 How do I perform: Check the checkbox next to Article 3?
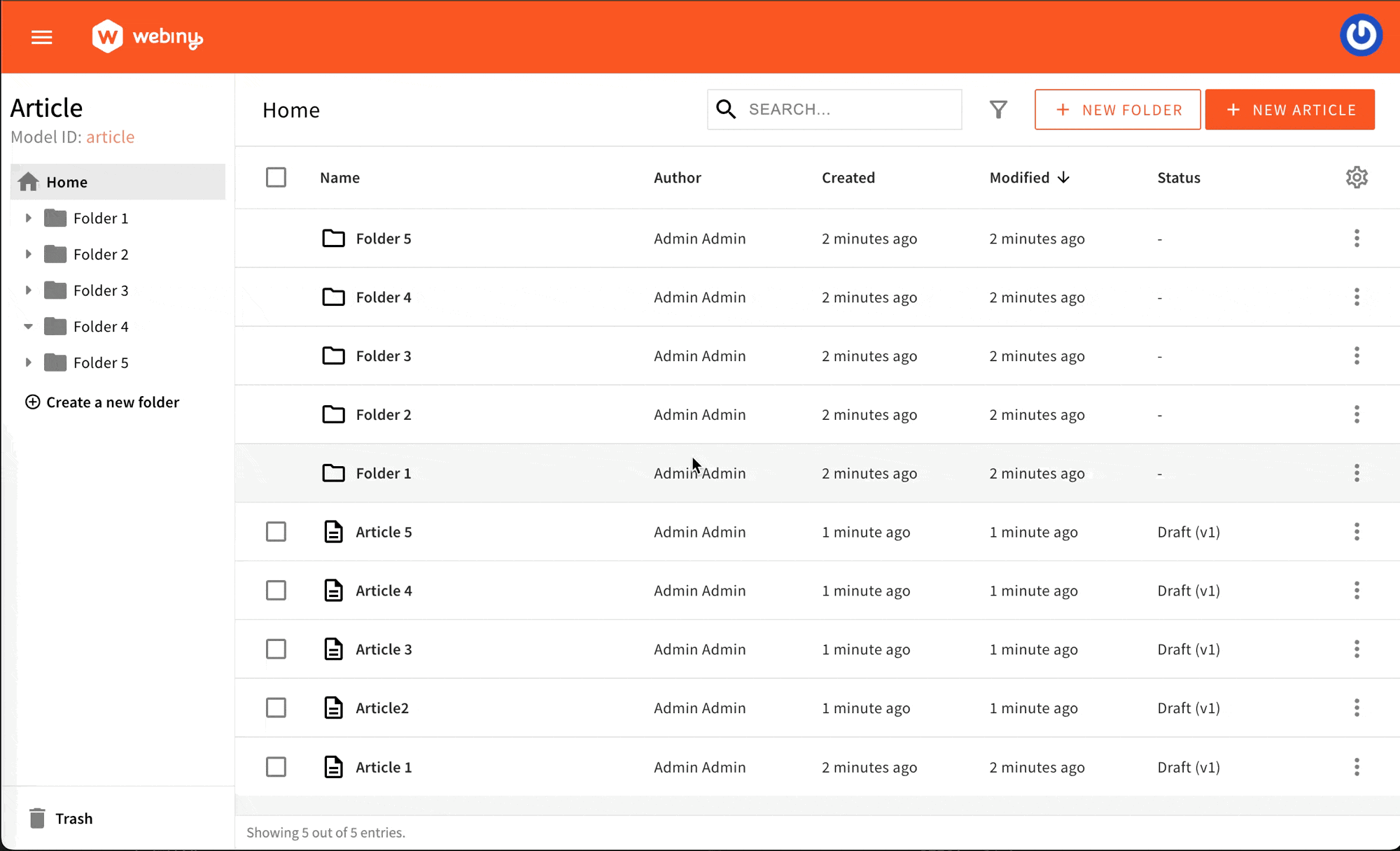click(276, 649)
